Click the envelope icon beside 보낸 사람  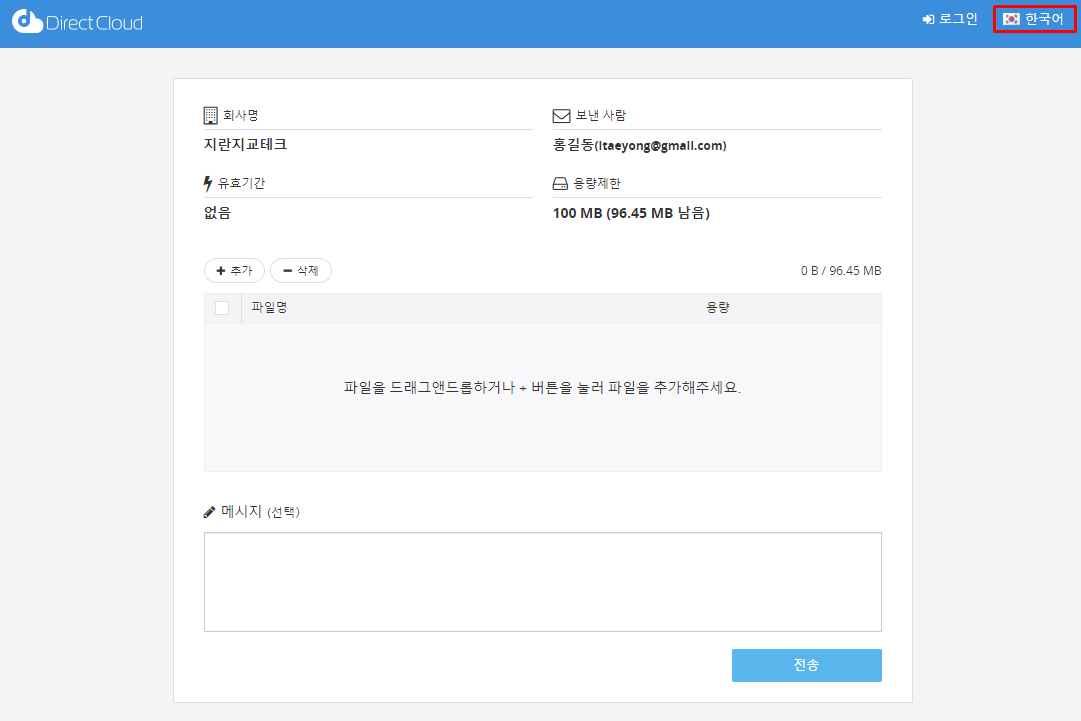(x=561, y=116)
